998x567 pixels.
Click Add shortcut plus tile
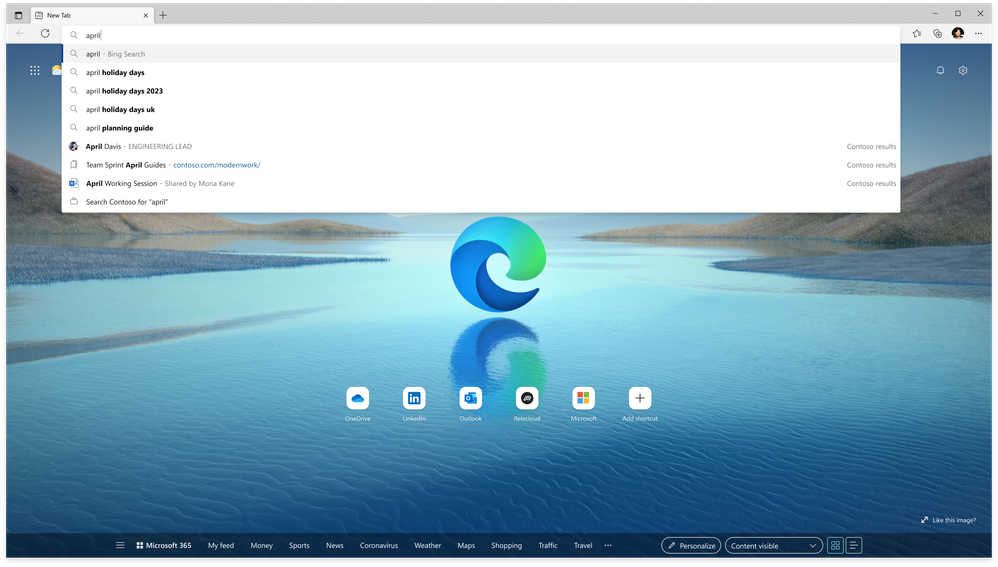(x=640, y=398)
